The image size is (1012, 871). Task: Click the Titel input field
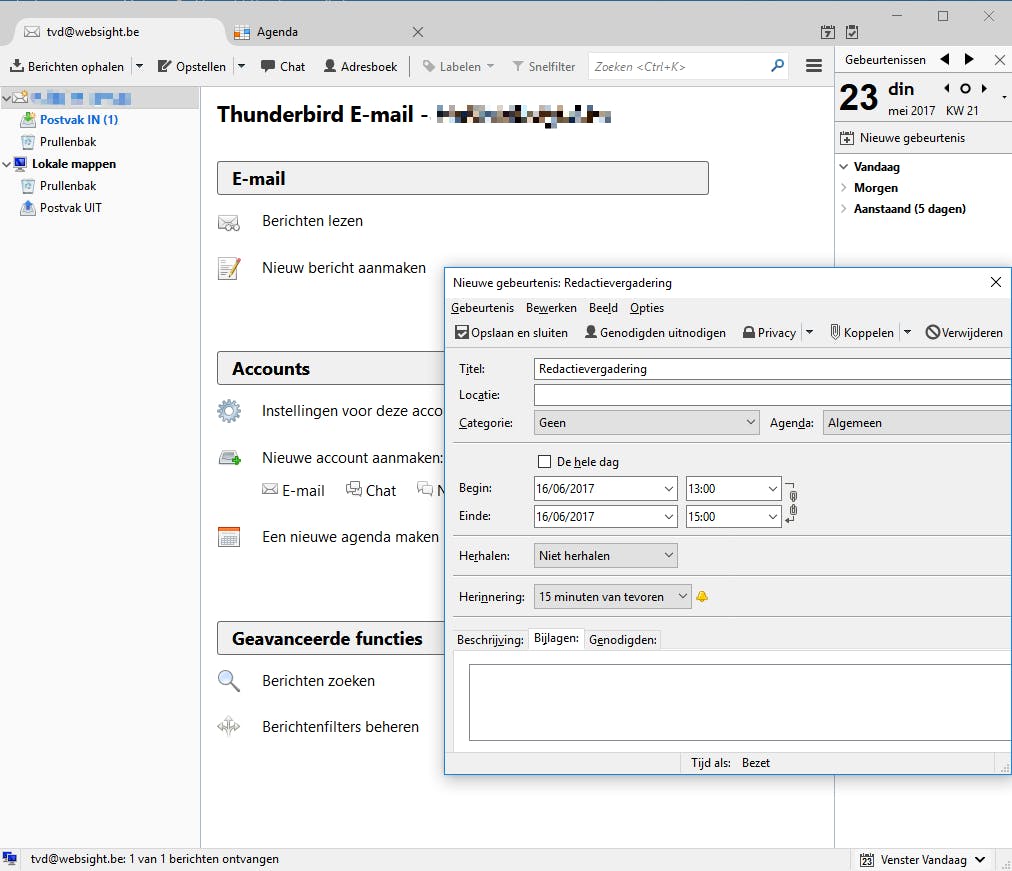(772, 369)
